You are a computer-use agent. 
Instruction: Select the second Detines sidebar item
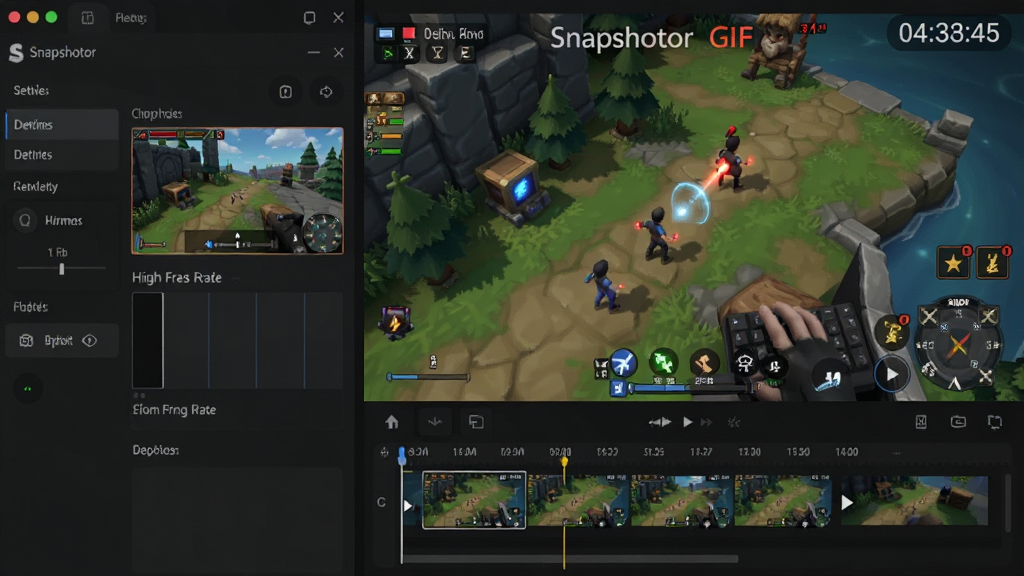pos(62,155)
